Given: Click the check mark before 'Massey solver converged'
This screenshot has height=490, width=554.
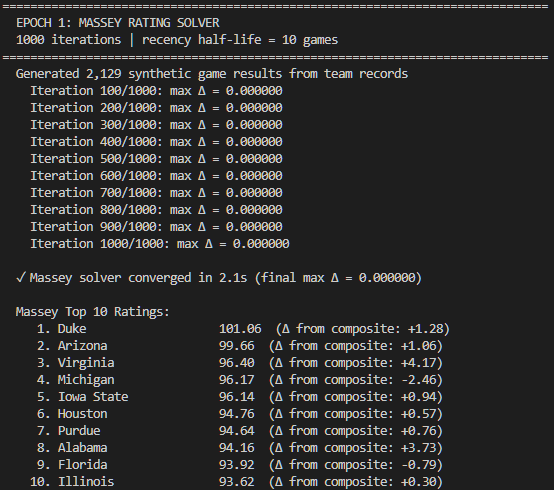Looking at the screenshot, I should point(21,278).
